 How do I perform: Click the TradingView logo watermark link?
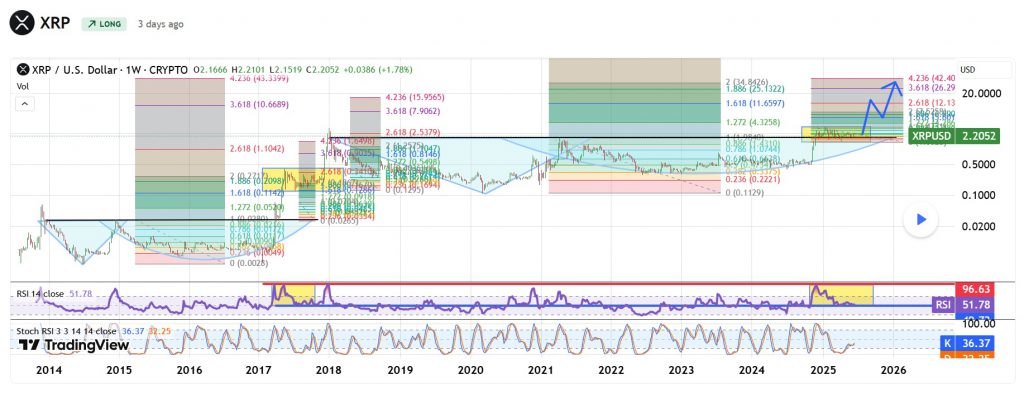(x=74, y=345)
